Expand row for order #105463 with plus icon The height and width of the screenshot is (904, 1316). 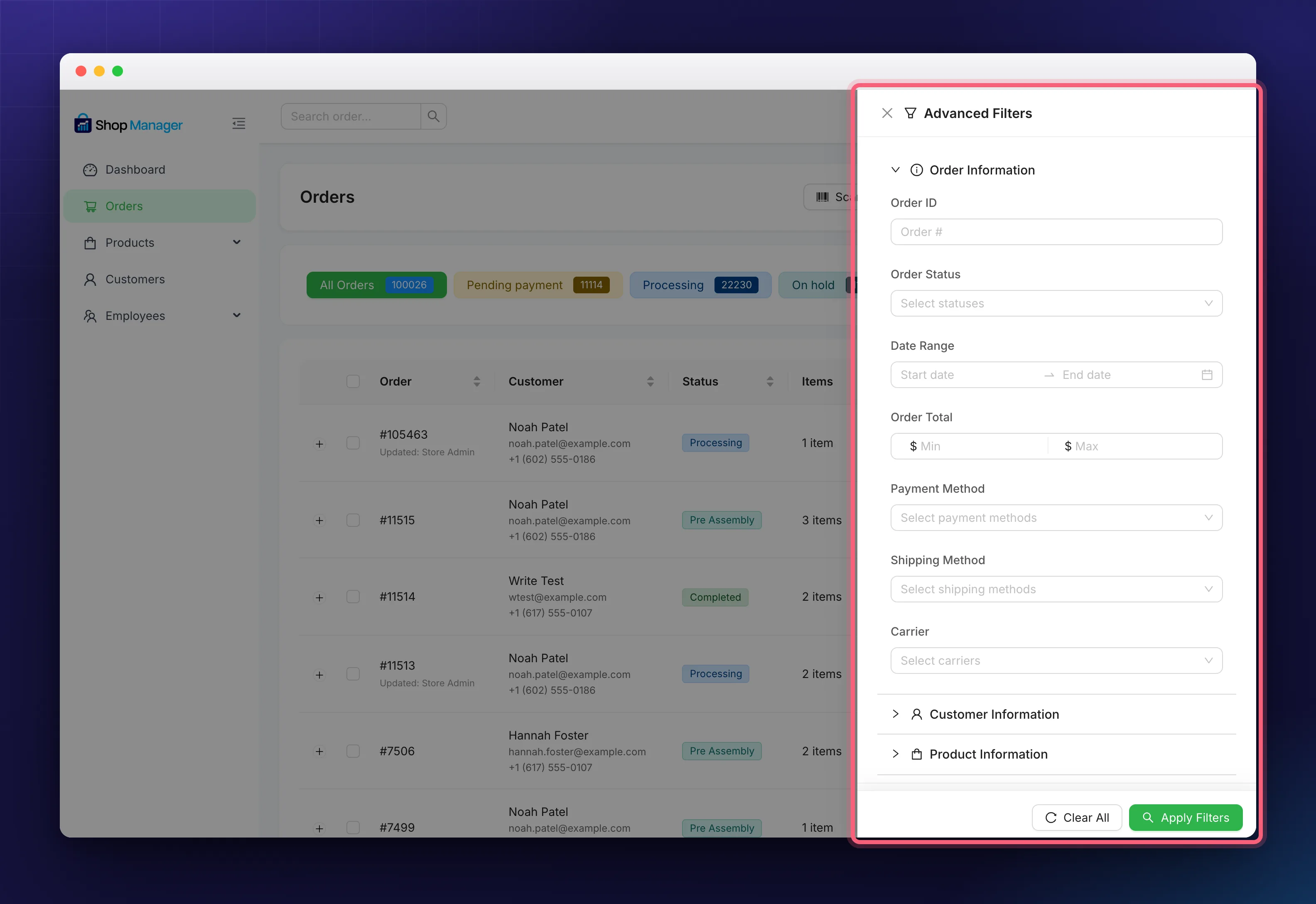pos(319,444)
